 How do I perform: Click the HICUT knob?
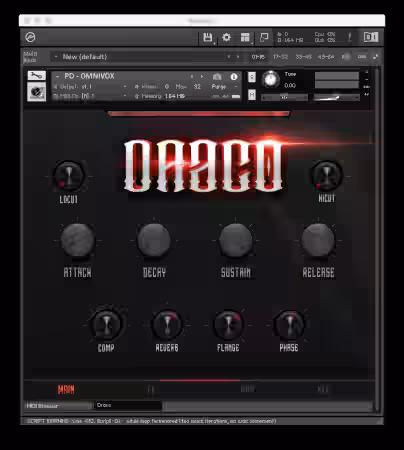click(x=327, y=175)
